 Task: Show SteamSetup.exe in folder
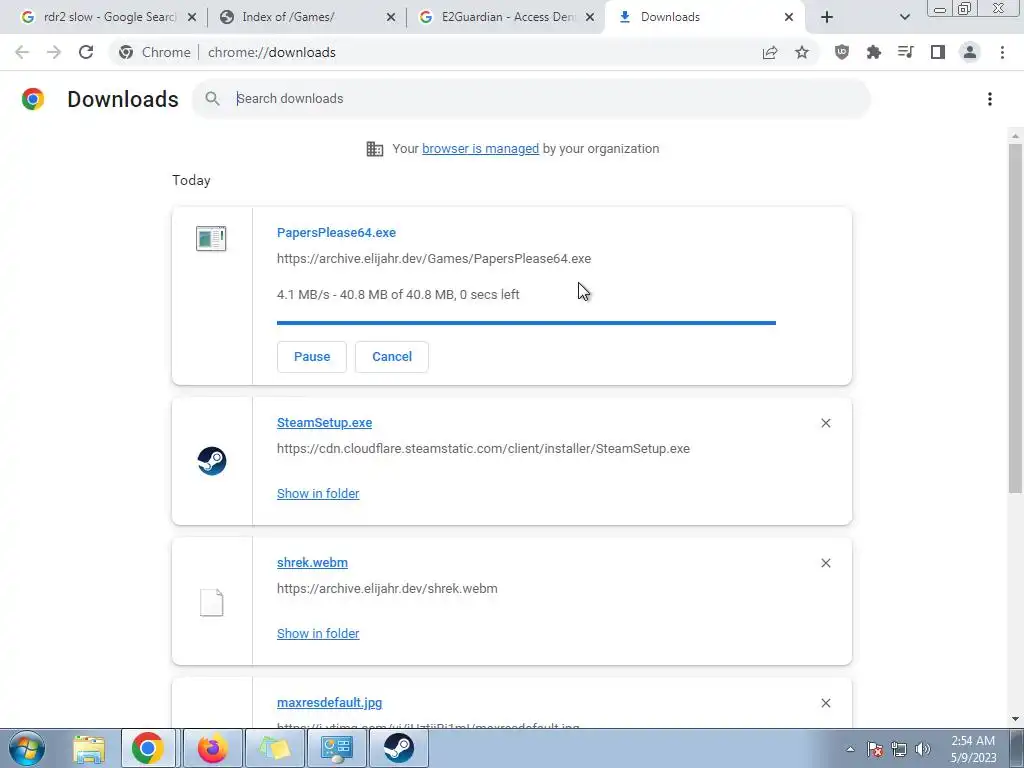pos(318,494)
